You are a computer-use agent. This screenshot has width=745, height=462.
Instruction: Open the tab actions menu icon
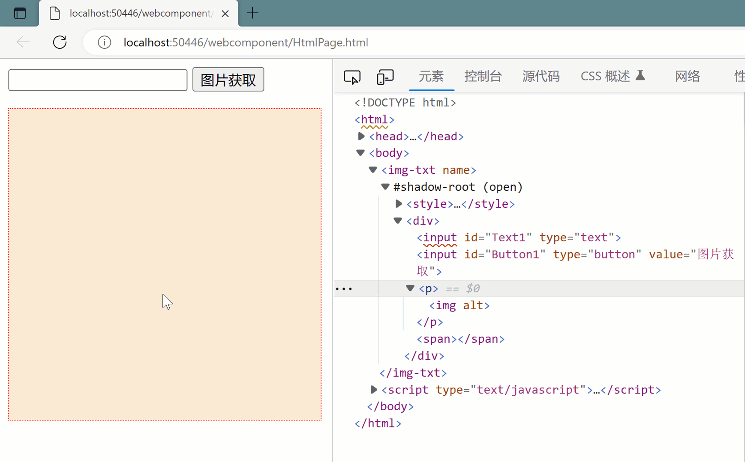tap(20, 13)
